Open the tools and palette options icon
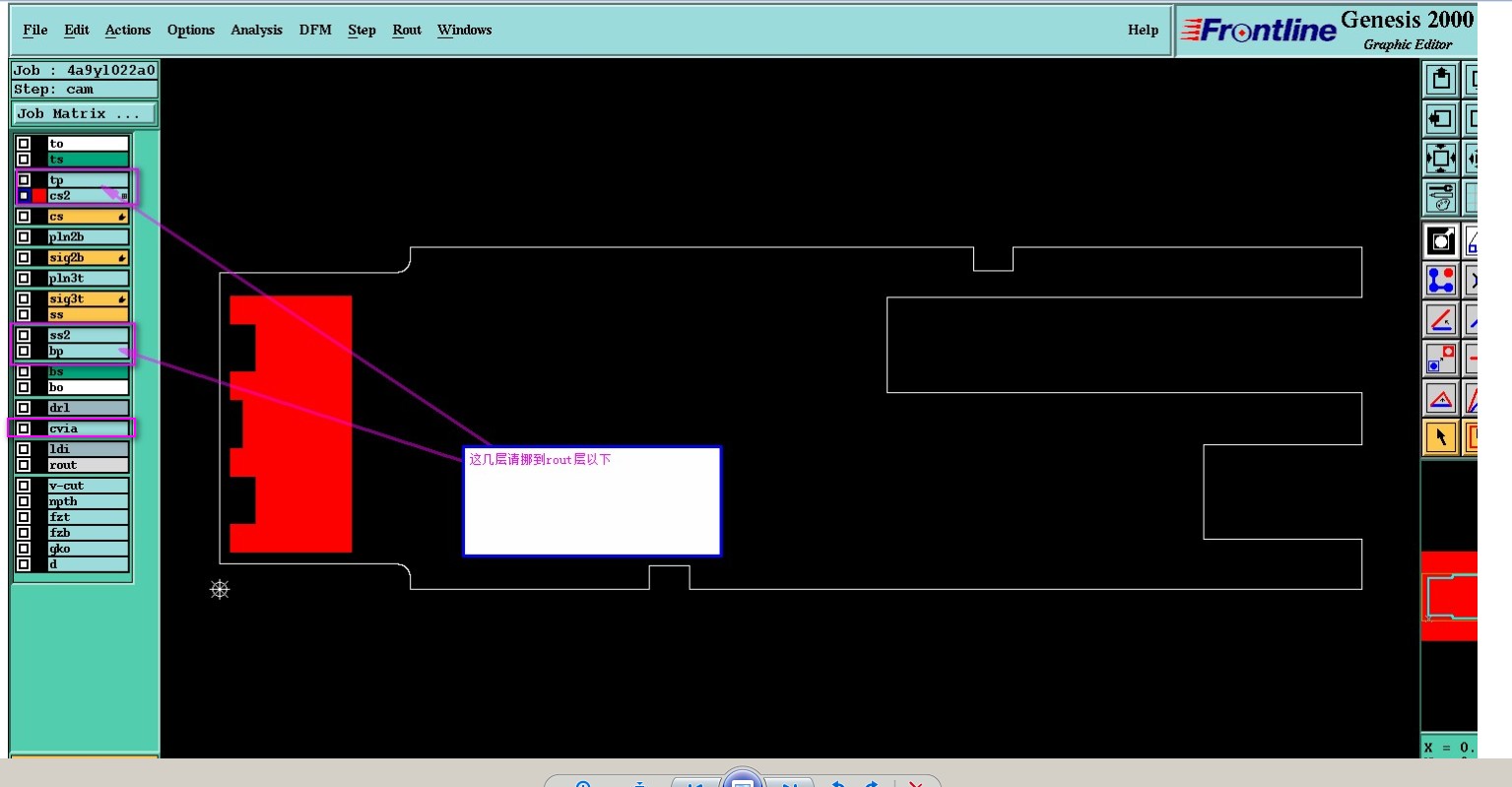Screen dimensions: 1512x787 (1441, 197)
